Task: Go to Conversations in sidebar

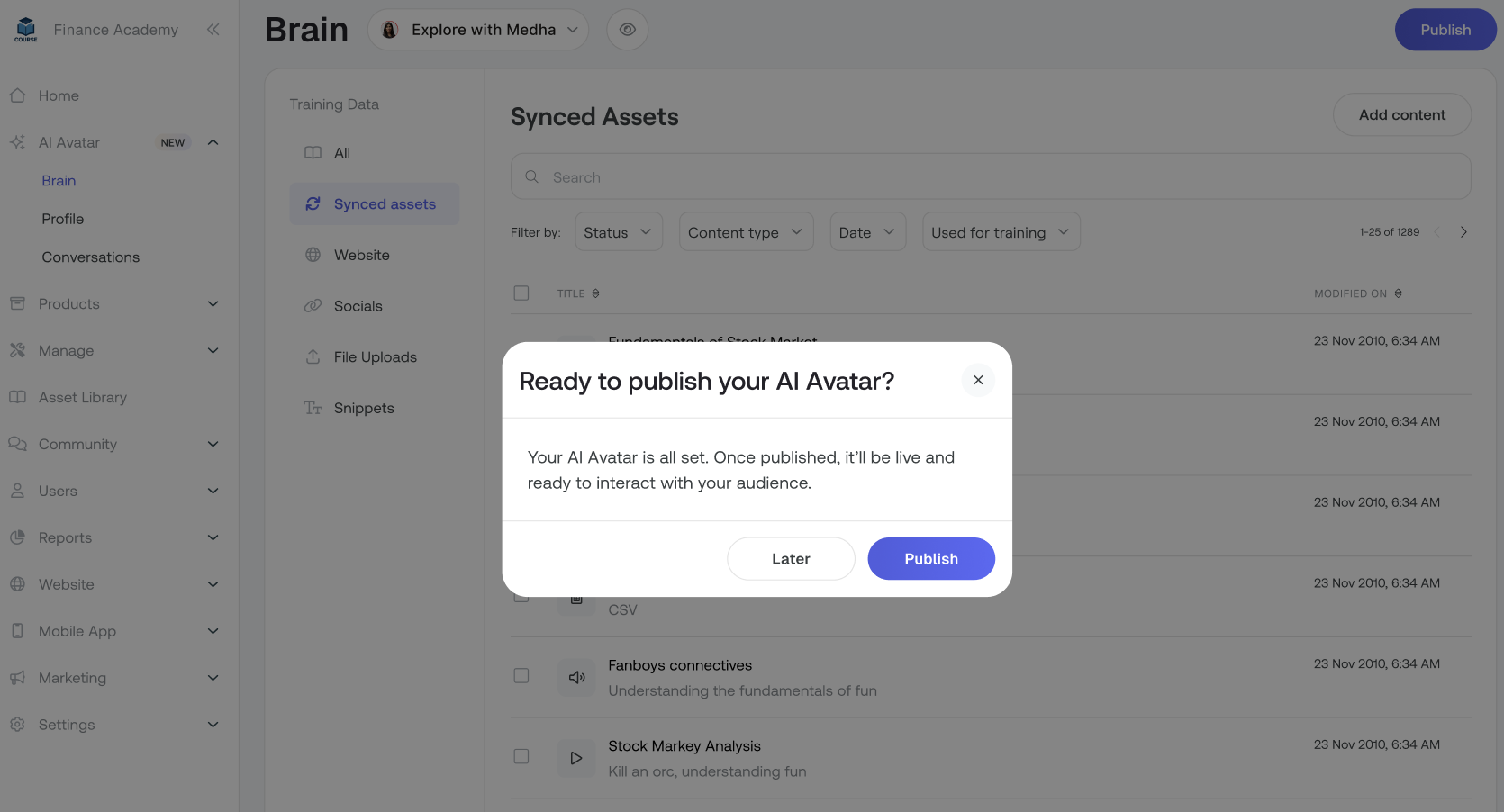Action: coord(90,257)
